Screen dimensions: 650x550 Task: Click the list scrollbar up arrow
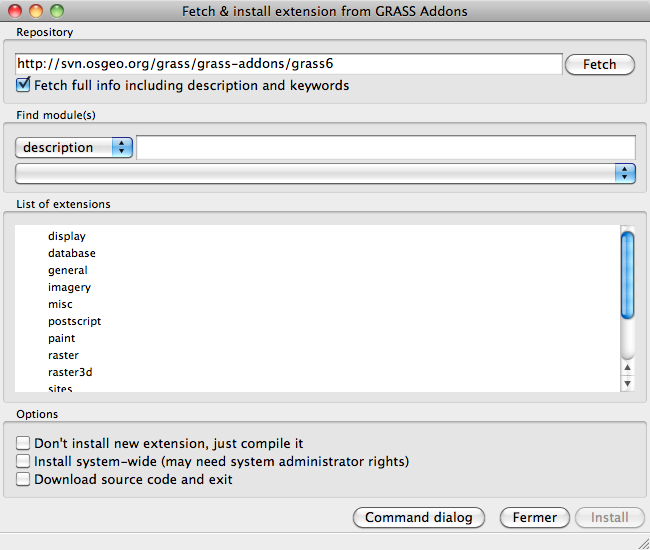click(627, 367)
